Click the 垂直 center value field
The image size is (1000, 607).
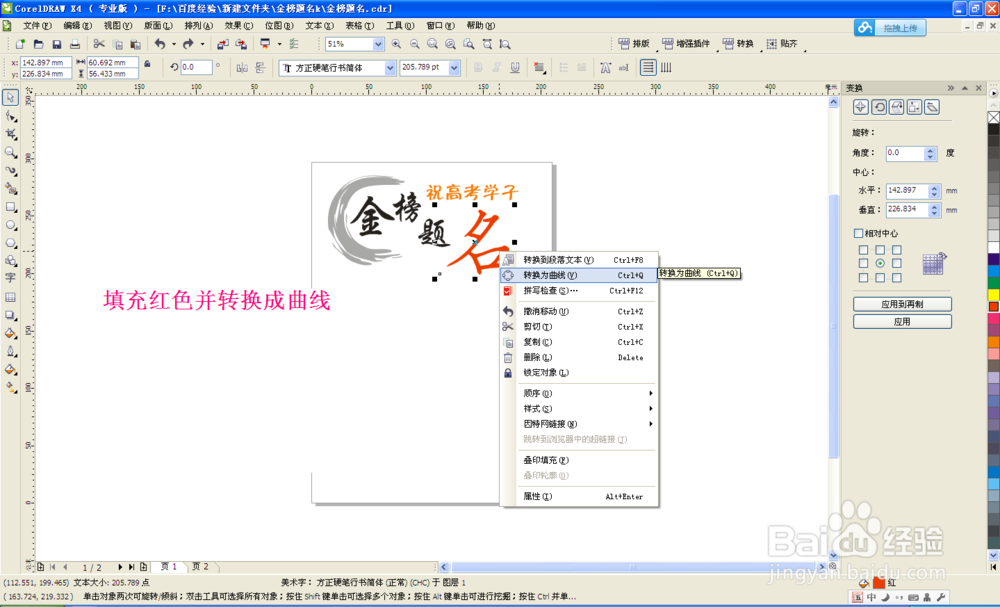(x=908, y=209)
